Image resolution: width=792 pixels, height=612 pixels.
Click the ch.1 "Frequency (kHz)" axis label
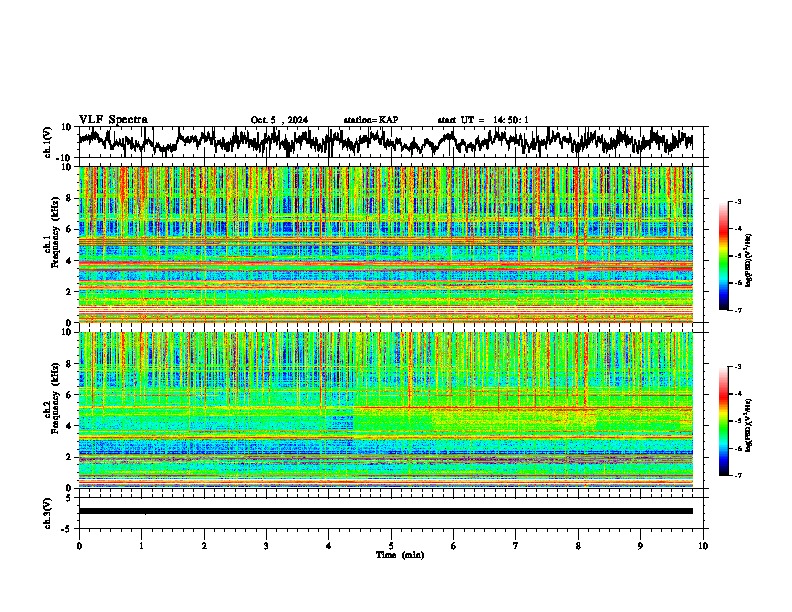click(x=55, y=232)
